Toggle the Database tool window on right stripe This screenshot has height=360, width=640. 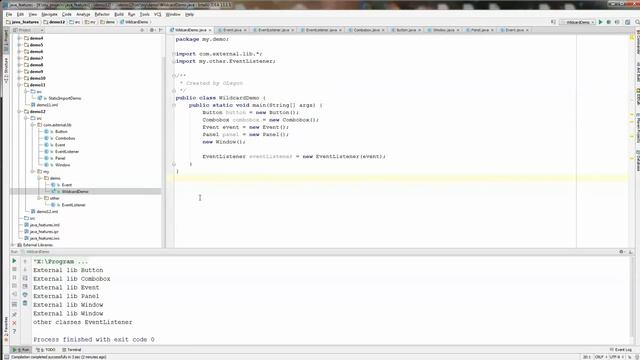pos(637,162)
